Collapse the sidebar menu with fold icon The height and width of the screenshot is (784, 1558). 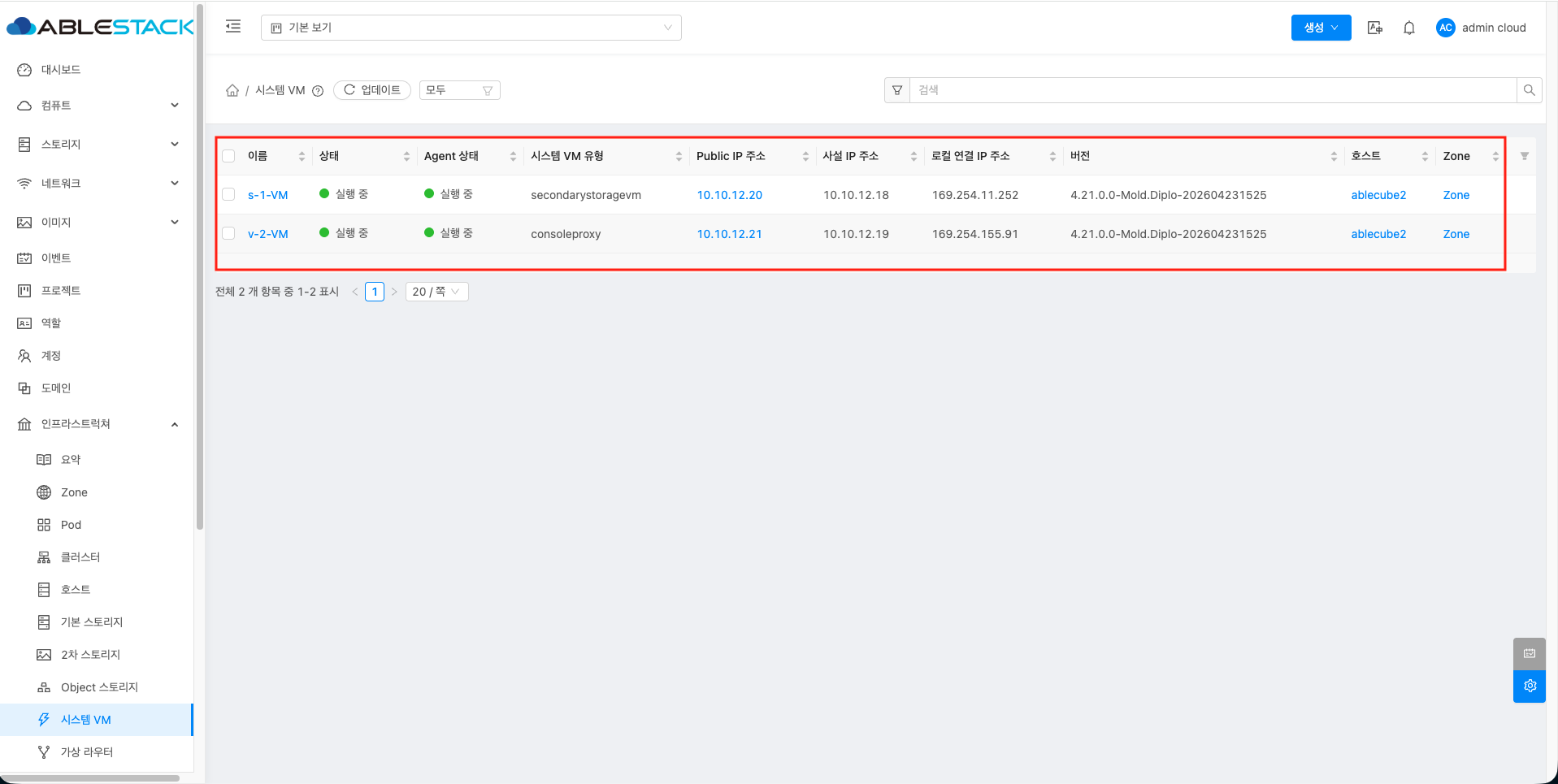tap(233, 27)
